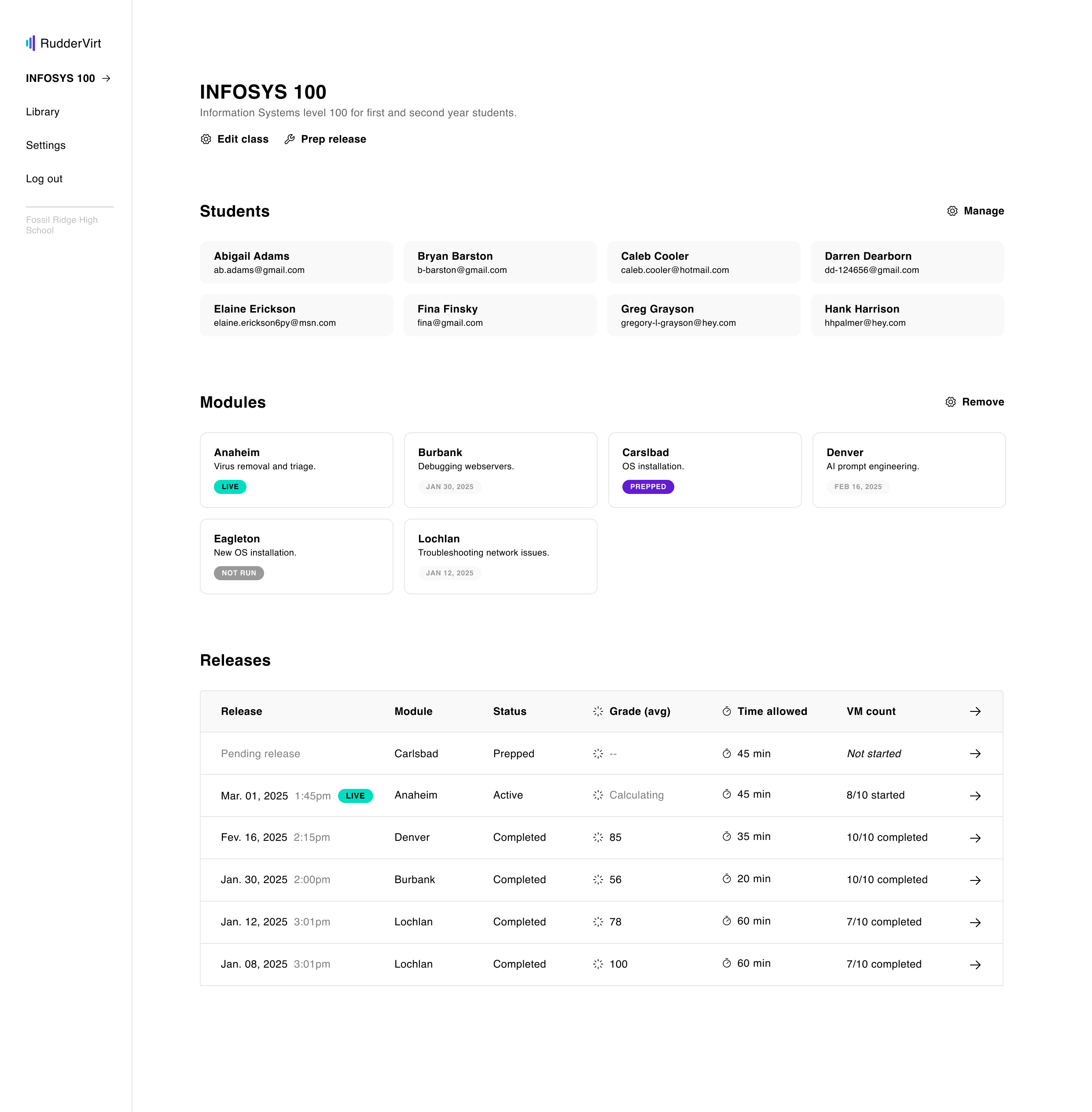Expand the Denver release completed row arrow
This screenshot has width=1092, height=1112.
click(x=975, y=837)
